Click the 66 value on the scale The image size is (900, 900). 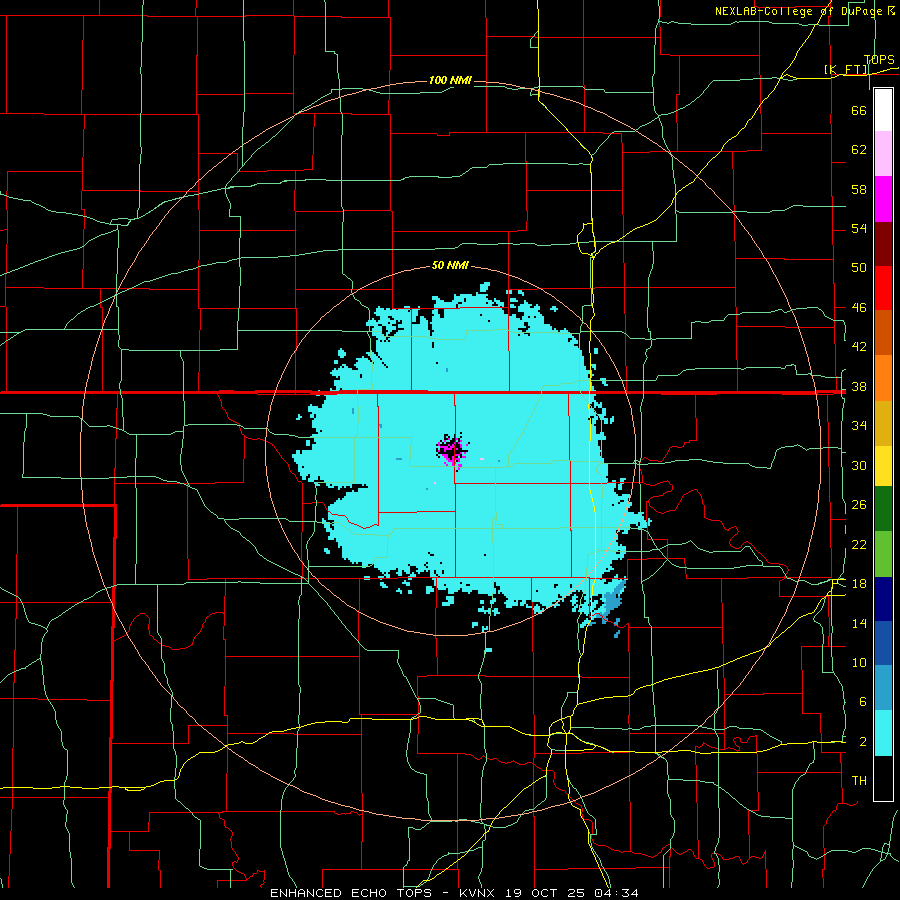859,110
